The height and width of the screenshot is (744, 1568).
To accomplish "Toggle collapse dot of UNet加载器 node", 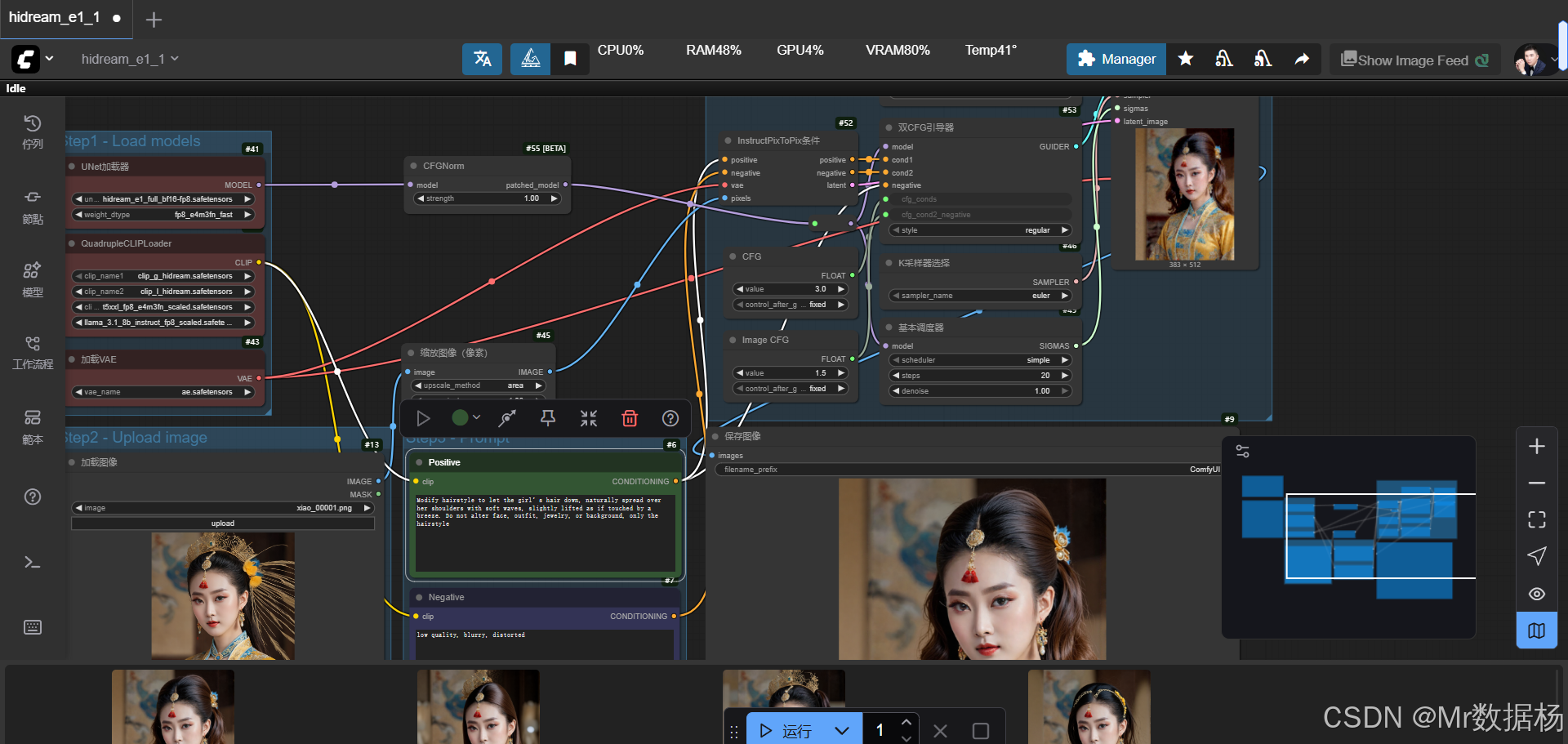I will (72, 166).
